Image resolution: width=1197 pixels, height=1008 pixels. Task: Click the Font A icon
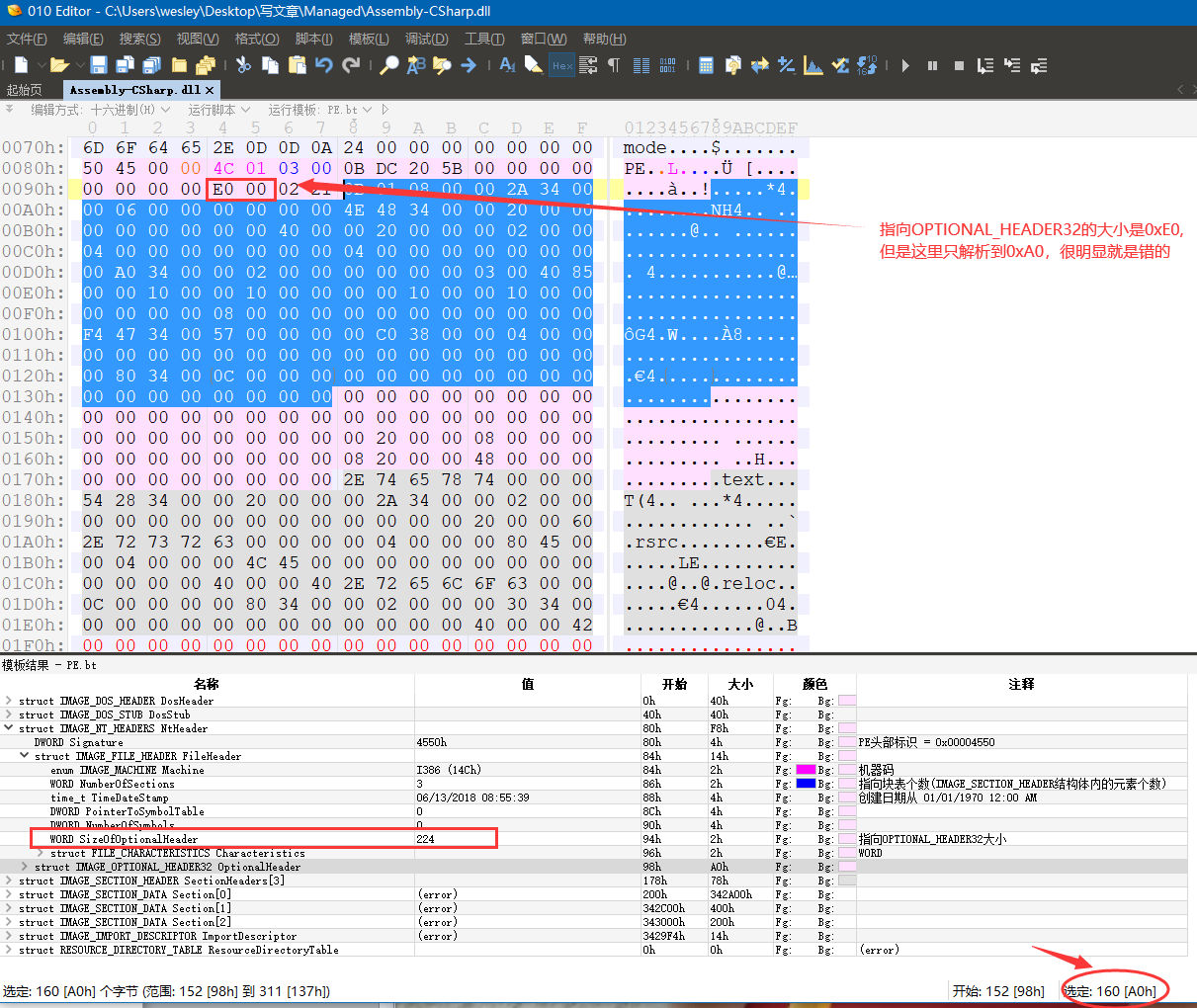coord(508,65)
